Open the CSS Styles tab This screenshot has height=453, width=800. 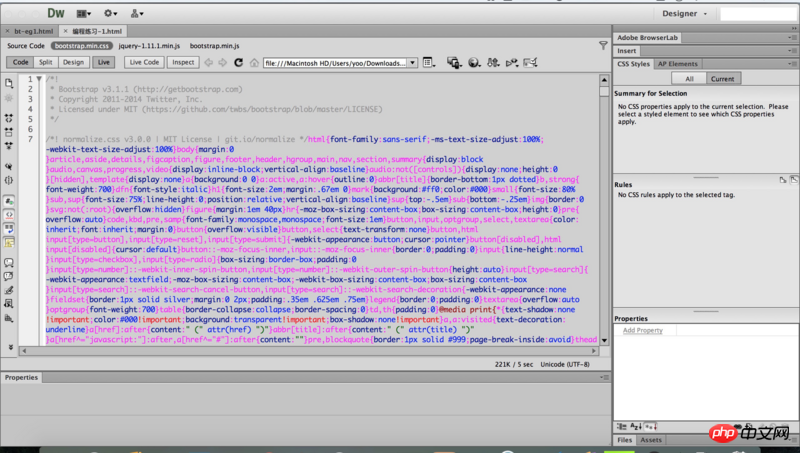point(633,64)
